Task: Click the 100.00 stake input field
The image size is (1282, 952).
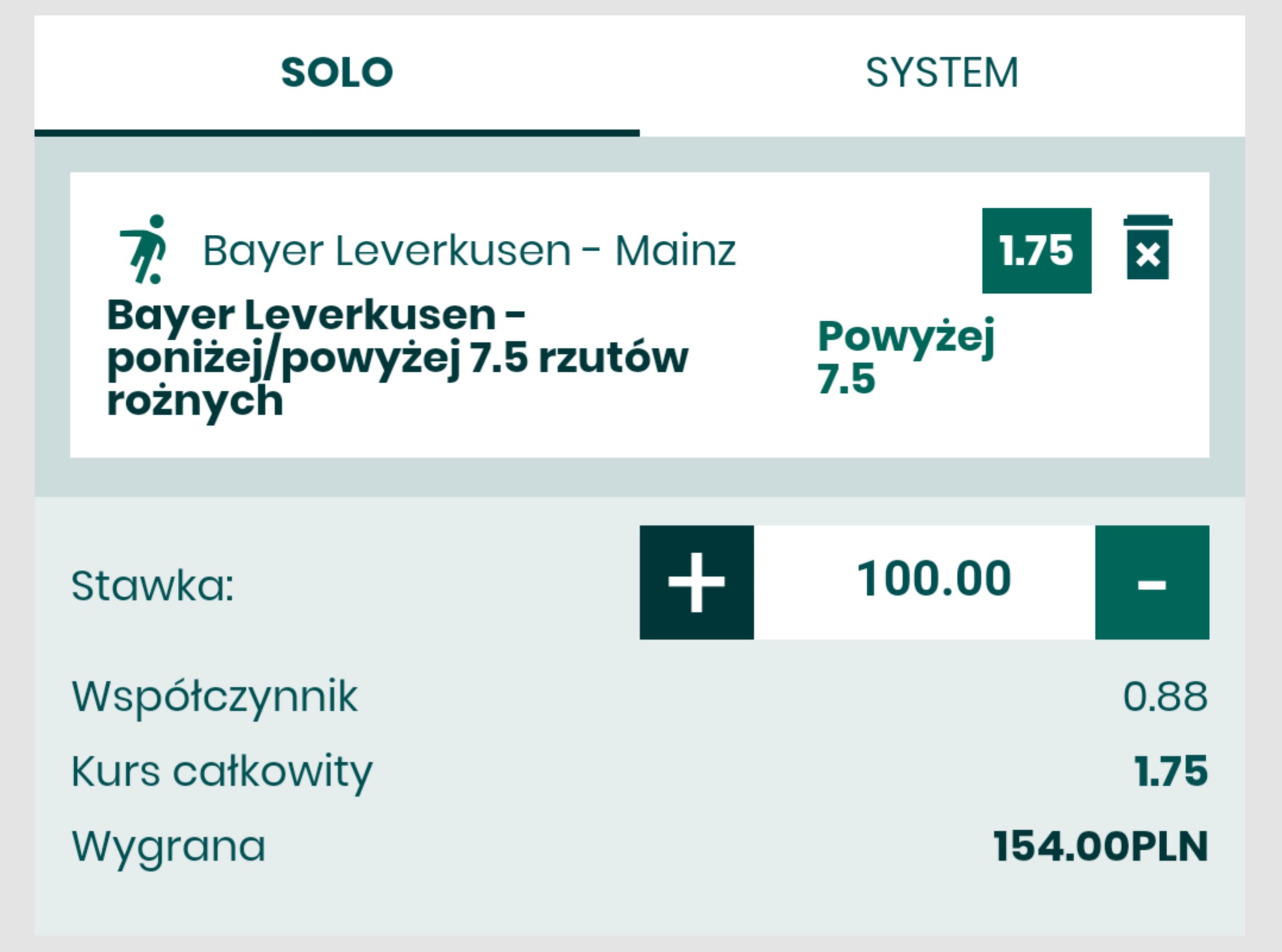Action: point(933,579)
